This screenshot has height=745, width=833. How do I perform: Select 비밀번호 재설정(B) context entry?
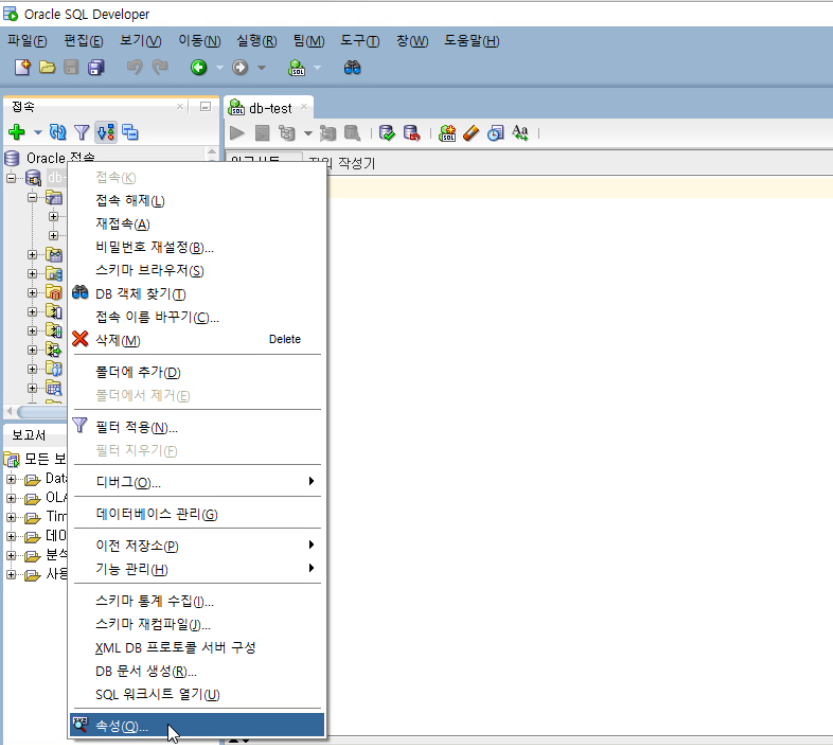pos(197,247)
